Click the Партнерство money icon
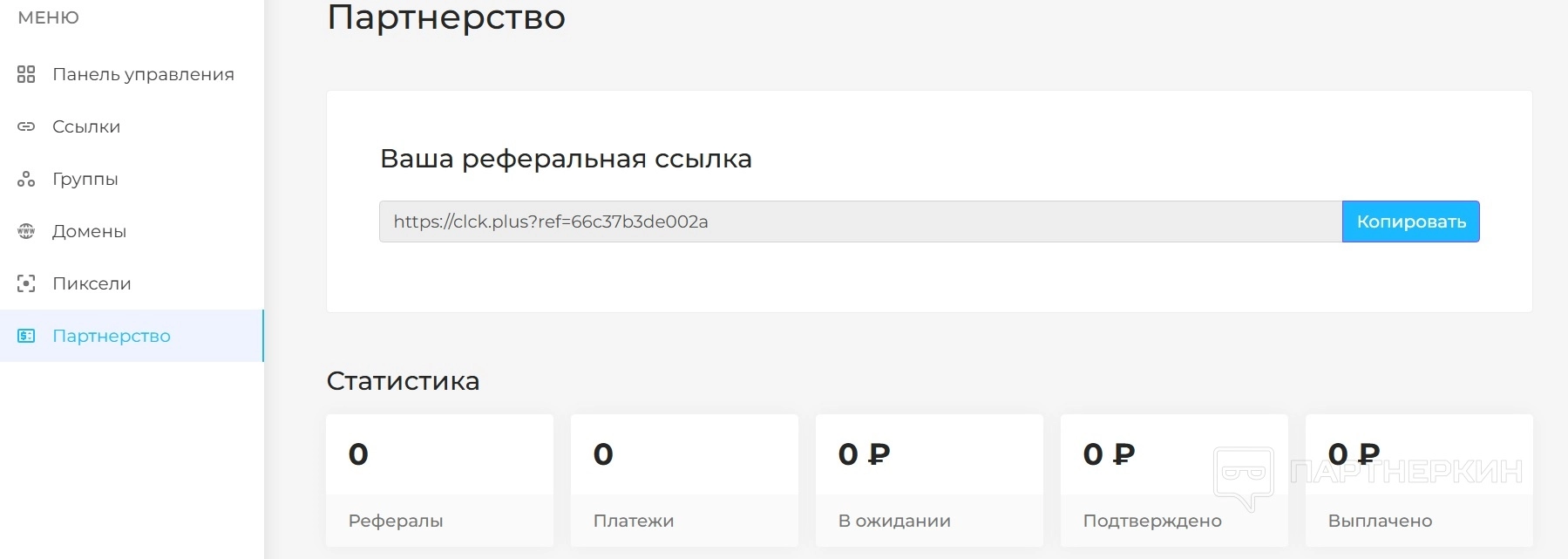The width and height of the screenshot is (1568, 559). pyautogui.click(x=26, y=336)
